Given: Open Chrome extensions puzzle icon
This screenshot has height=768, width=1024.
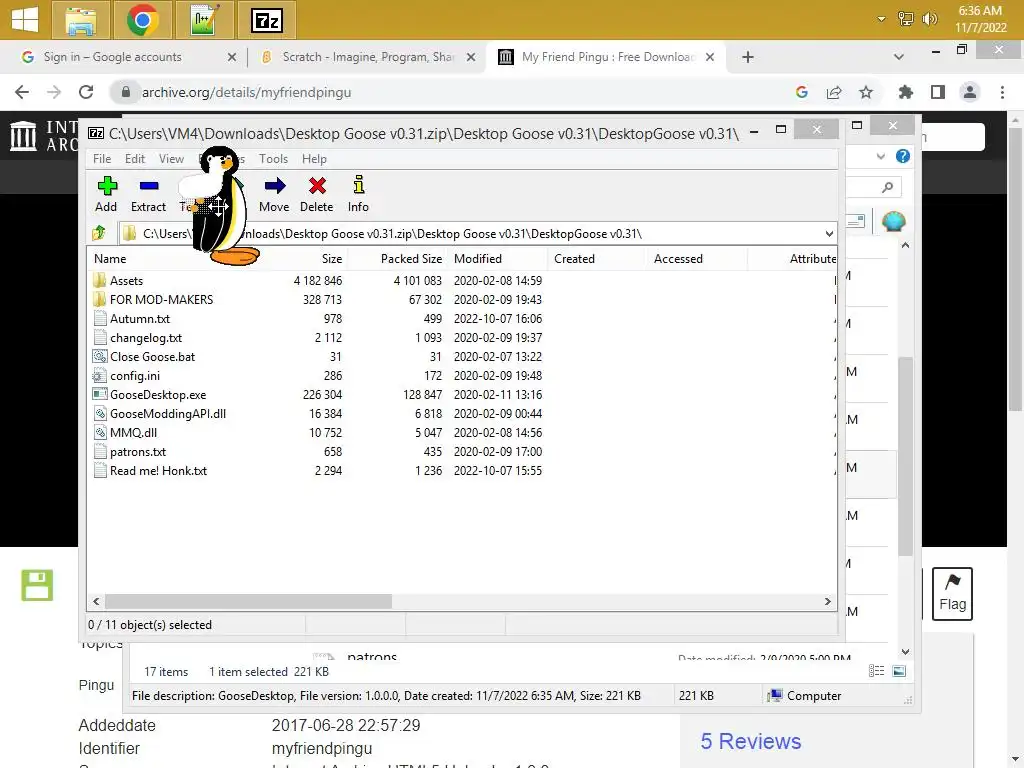Looking at the screenshot, I should pyautogui.click(x=905, y=93).
